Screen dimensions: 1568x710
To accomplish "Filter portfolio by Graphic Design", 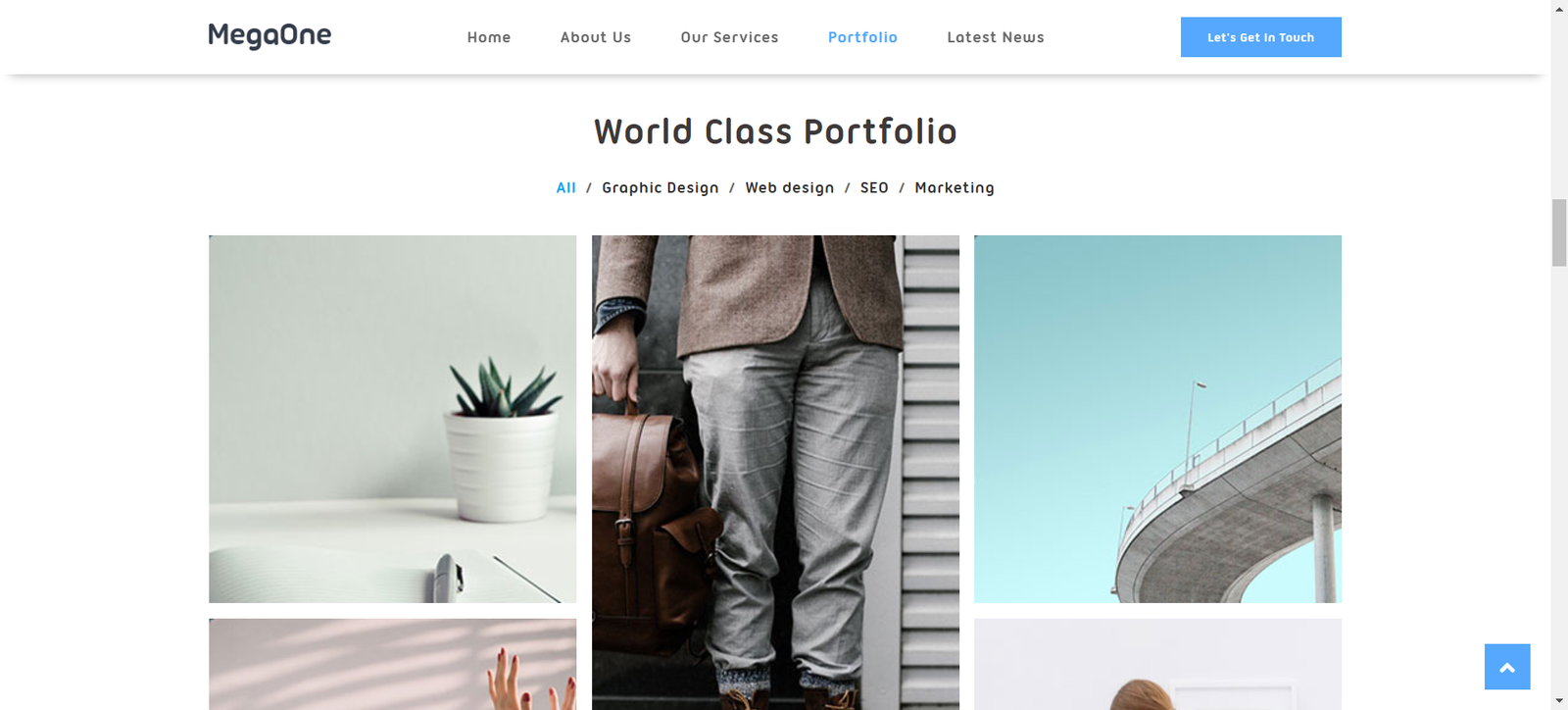I will click(661, 187).
